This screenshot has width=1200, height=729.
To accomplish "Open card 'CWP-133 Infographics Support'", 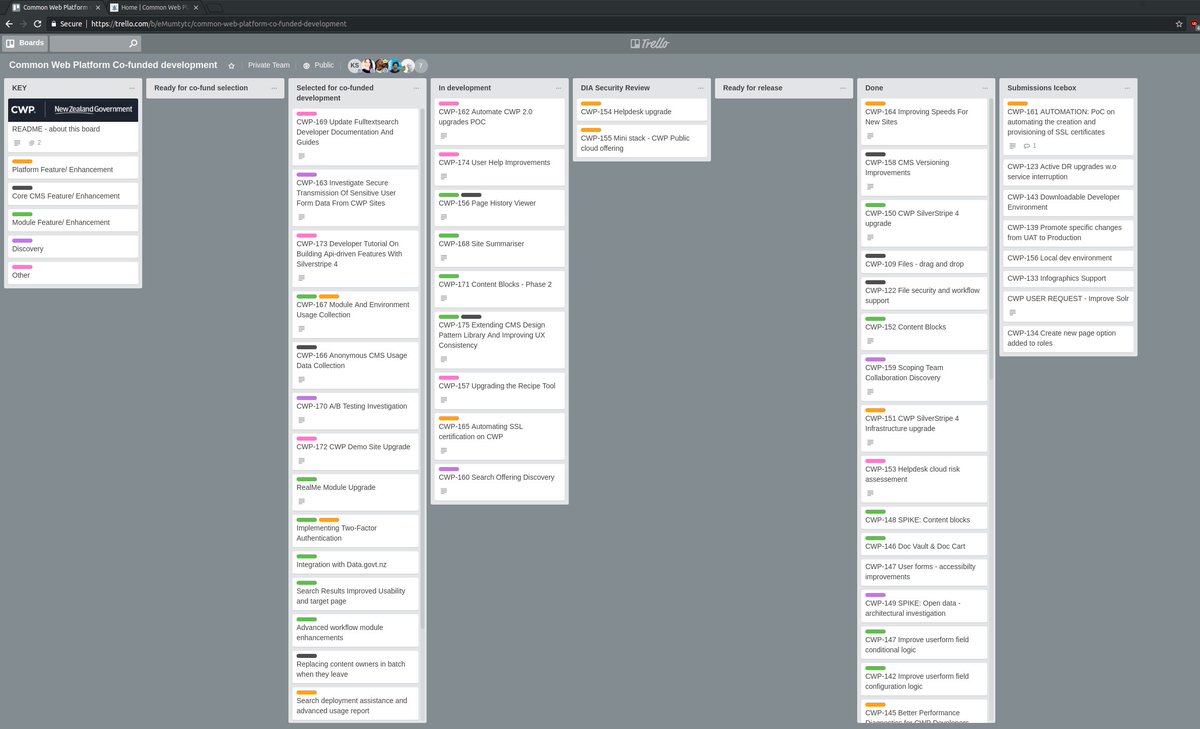I will (x=1067, y=278).
